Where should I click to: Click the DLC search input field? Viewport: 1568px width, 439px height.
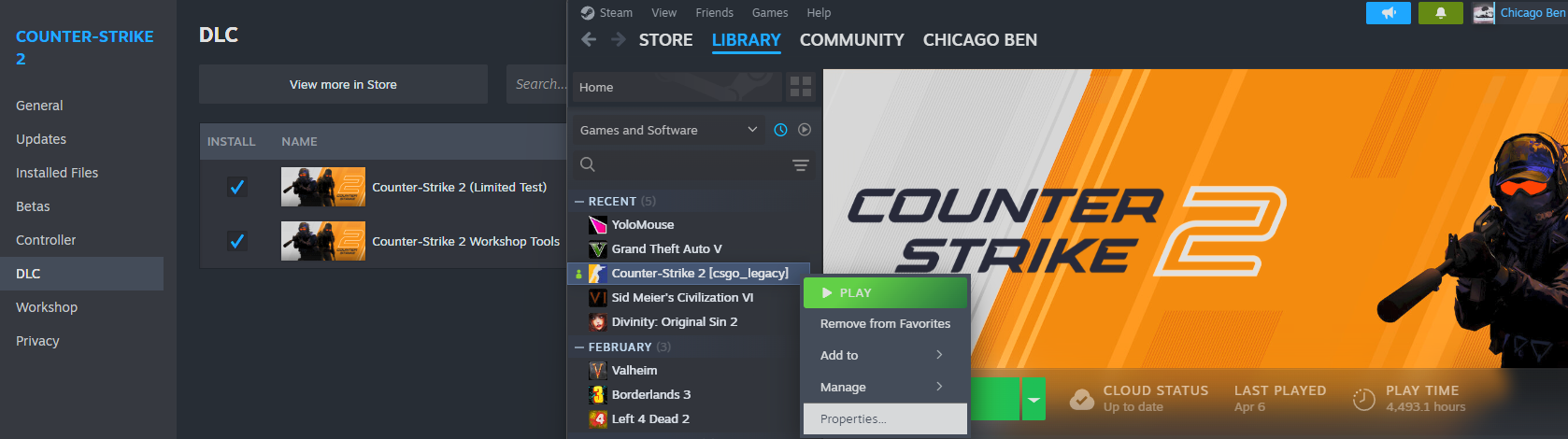[536, 84]
